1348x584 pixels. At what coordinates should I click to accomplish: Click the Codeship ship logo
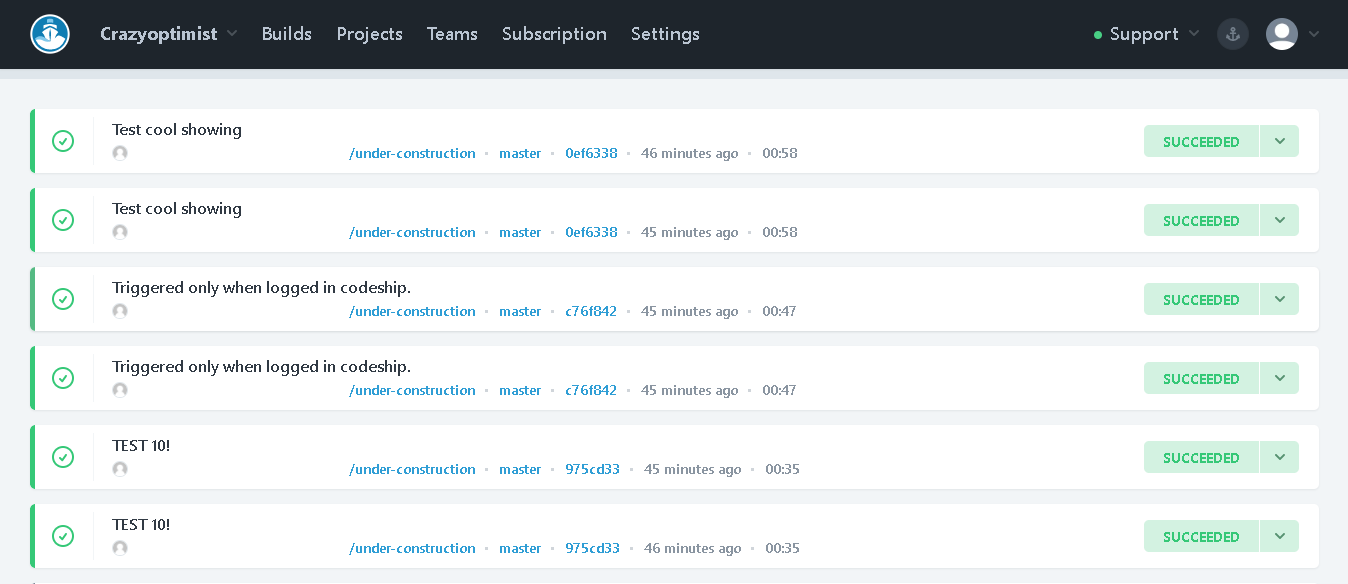click(50, 34)
